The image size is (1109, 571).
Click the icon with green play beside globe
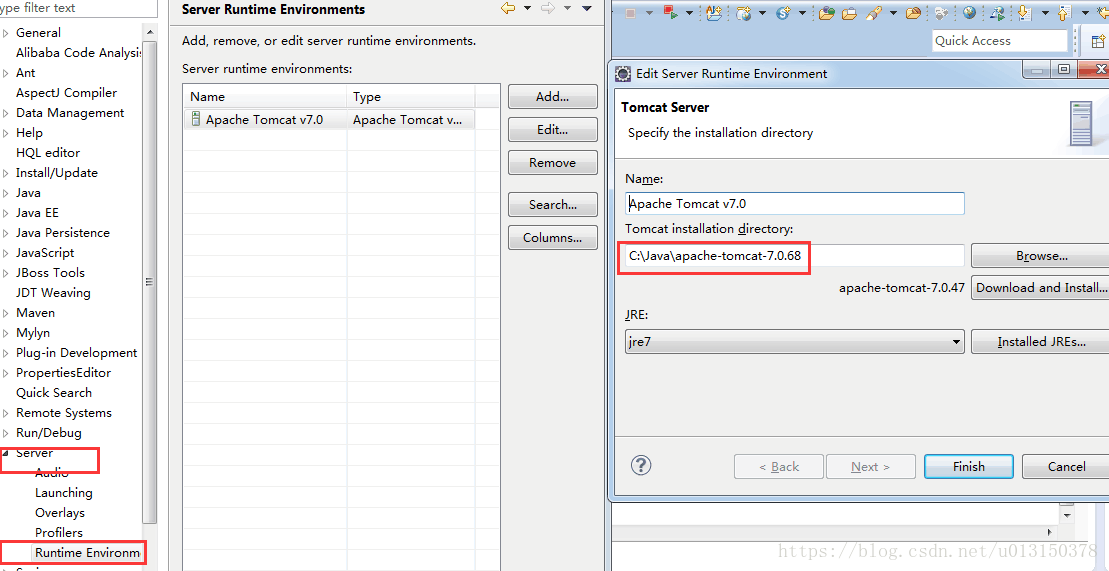[x=997, y=13]
